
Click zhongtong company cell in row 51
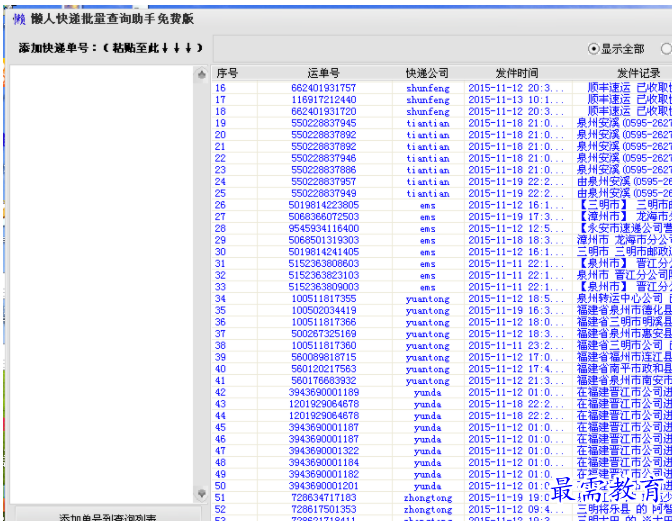point(428,498)
